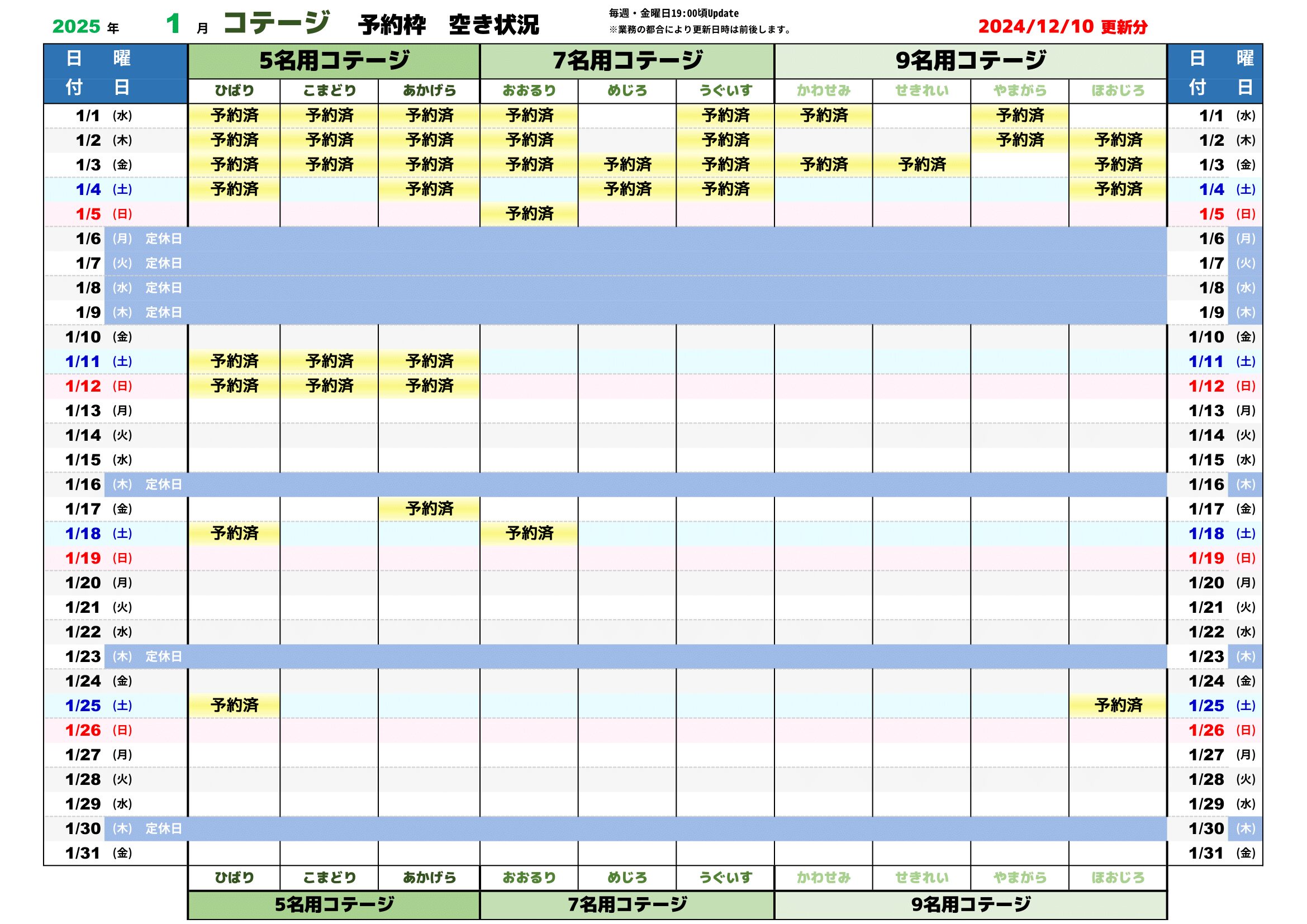Click 予約済 for めじろ on 1/4
1307x924 pixels.
click(x=628, y=189)
